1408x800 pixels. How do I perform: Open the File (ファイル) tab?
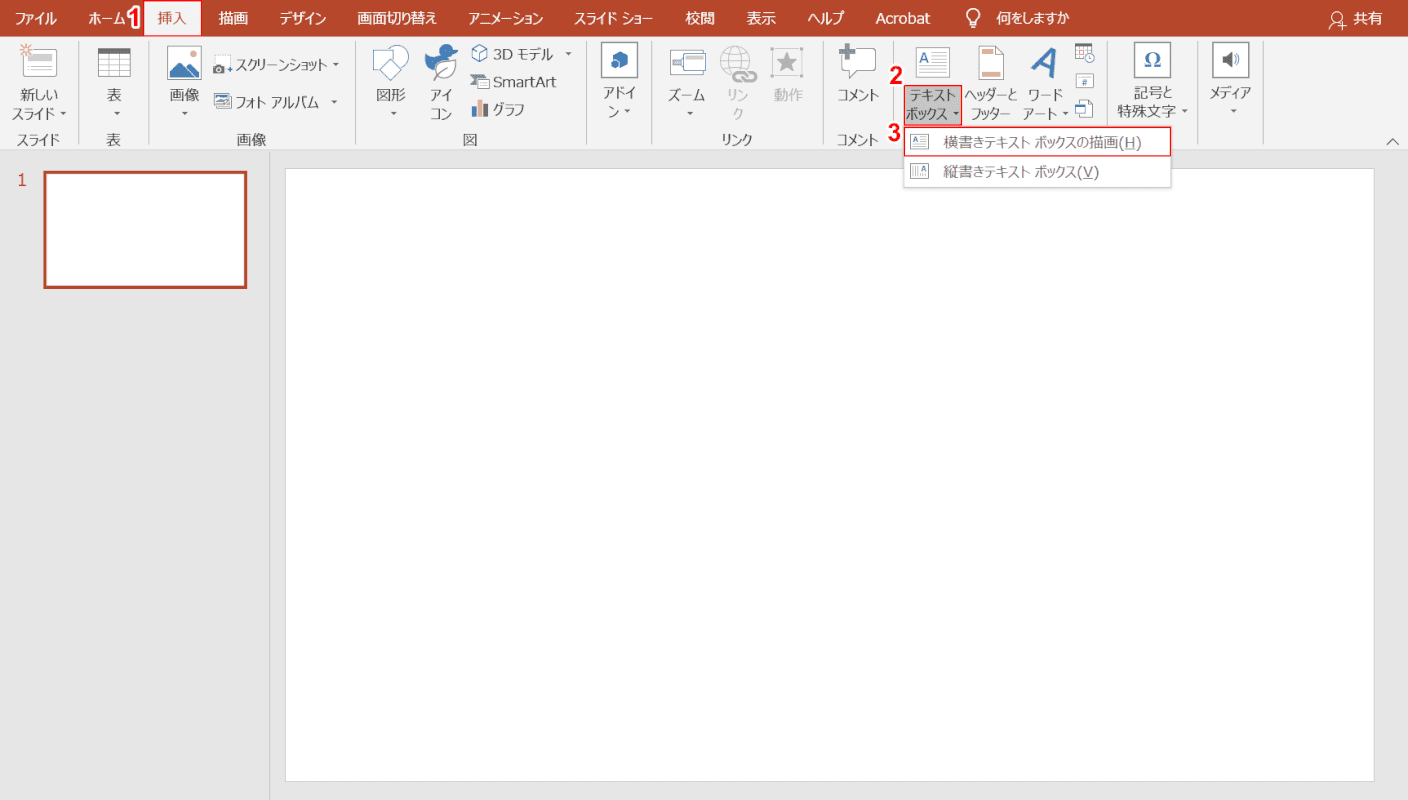[x=36, y=18]
